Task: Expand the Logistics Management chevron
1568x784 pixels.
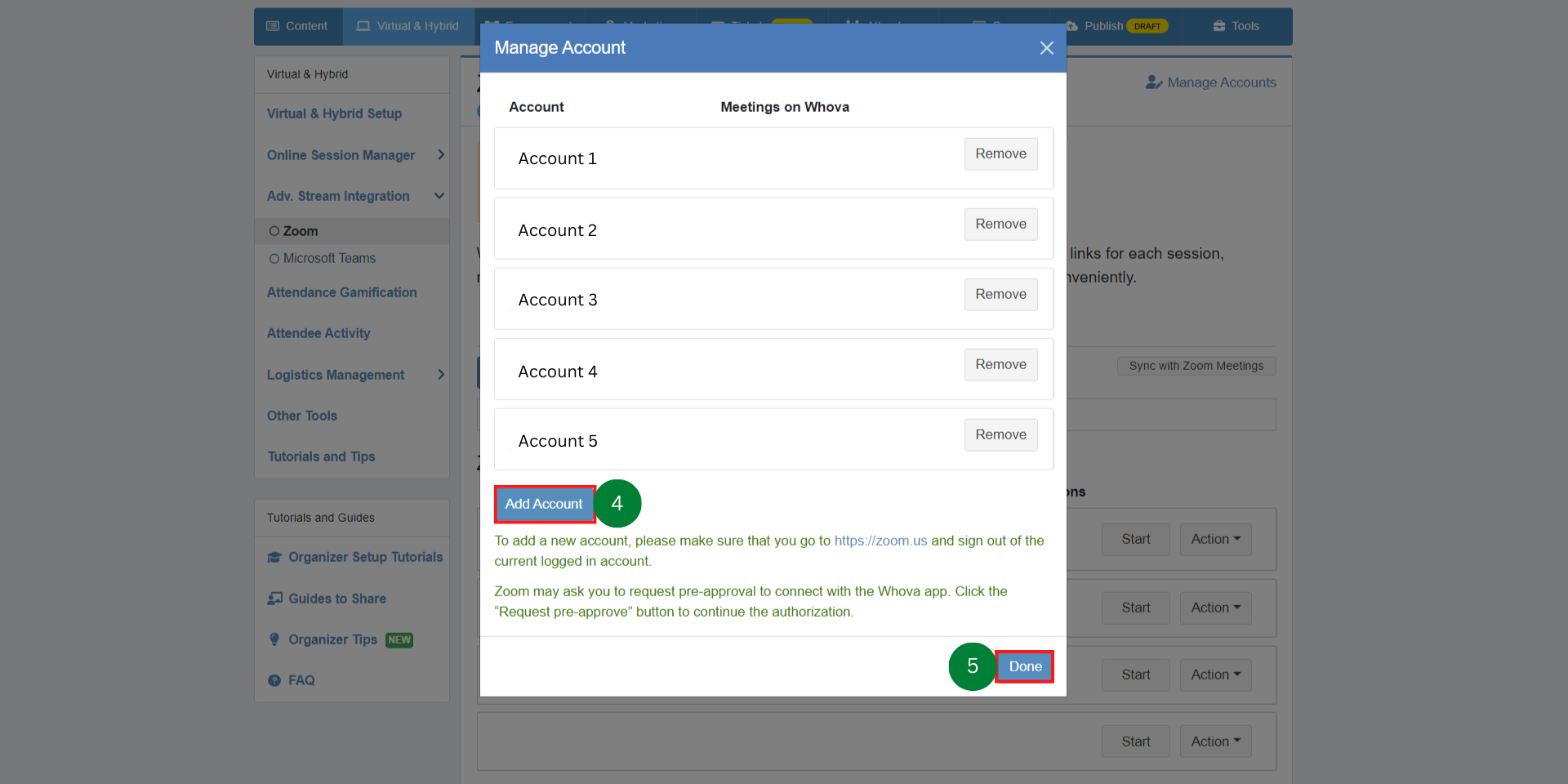Action: (441, 375)
